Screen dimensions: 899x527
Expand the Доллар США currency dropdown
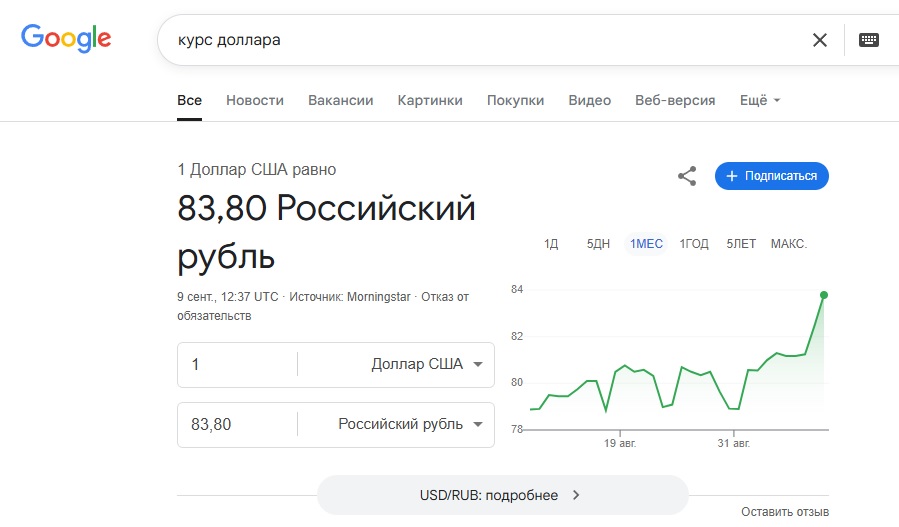coord(426,364)
